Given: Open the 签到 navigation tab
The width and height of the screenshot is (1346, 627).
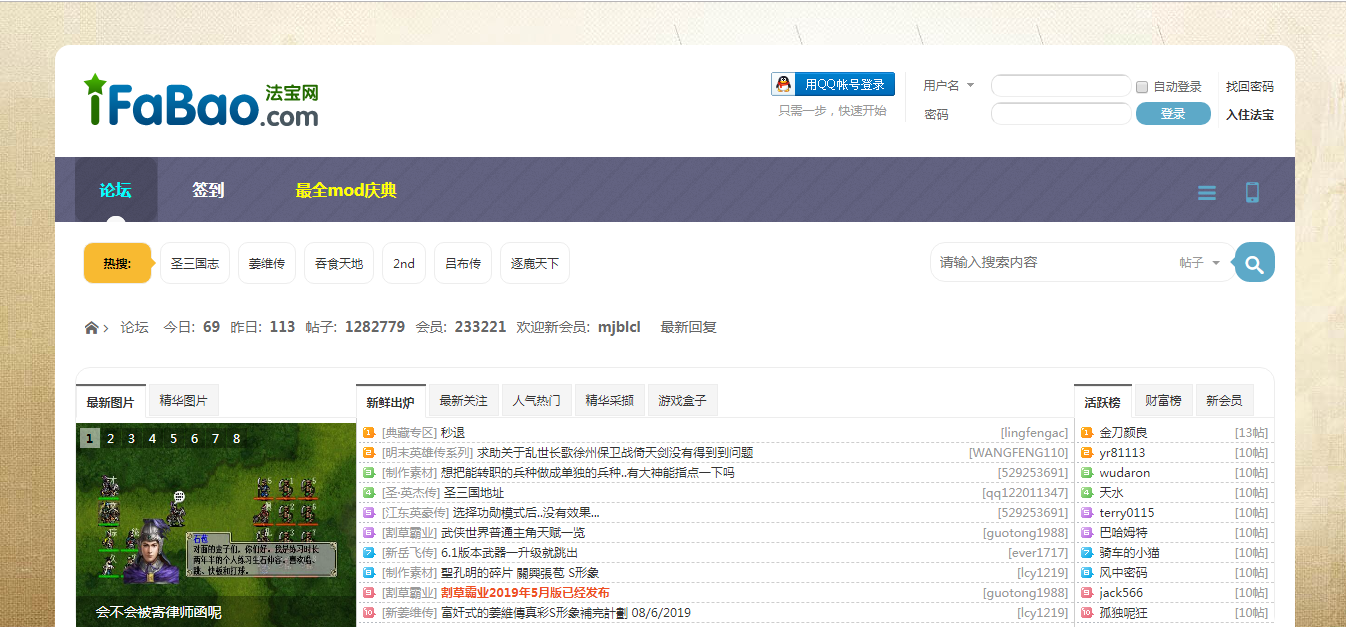Looking at the screenshot, I should tap(208, 190).
